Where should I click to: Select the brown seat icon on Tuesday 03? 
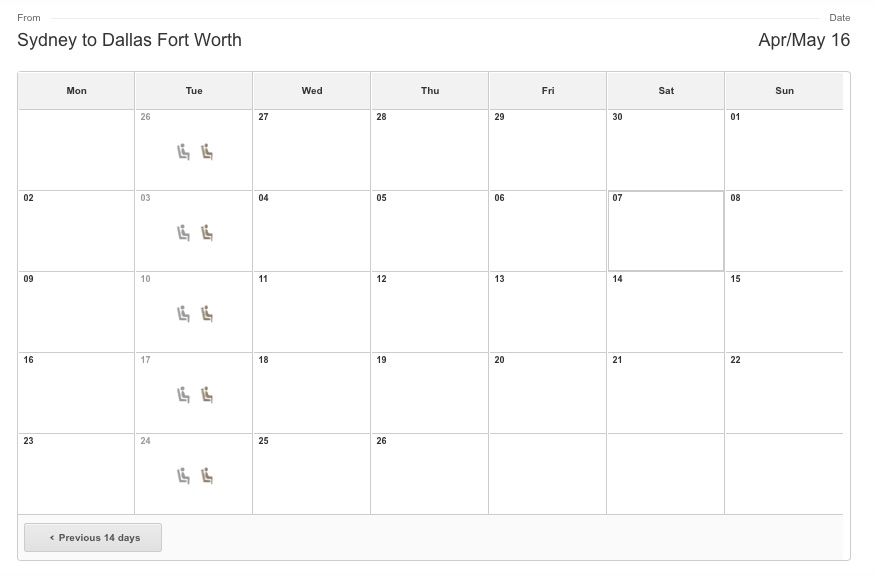(x=207, y=233)
